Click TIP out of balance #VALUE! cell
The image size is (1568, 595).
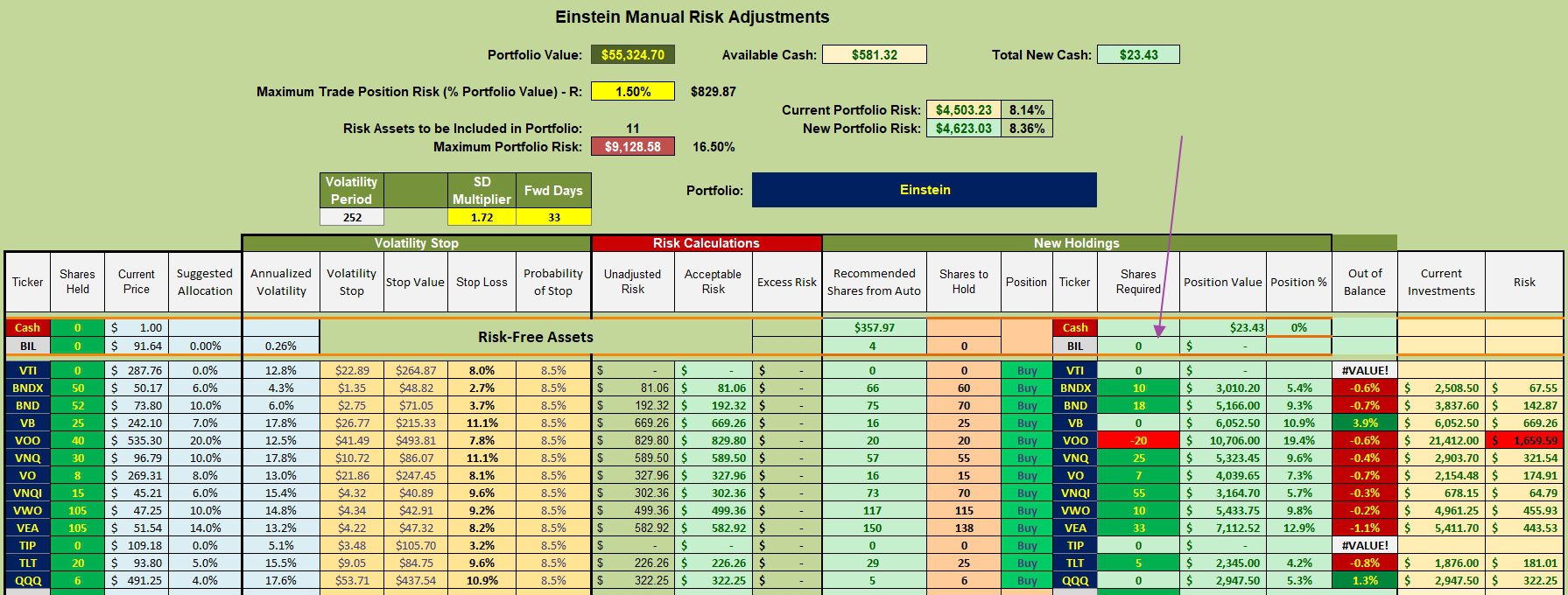tap(1364, 545)
